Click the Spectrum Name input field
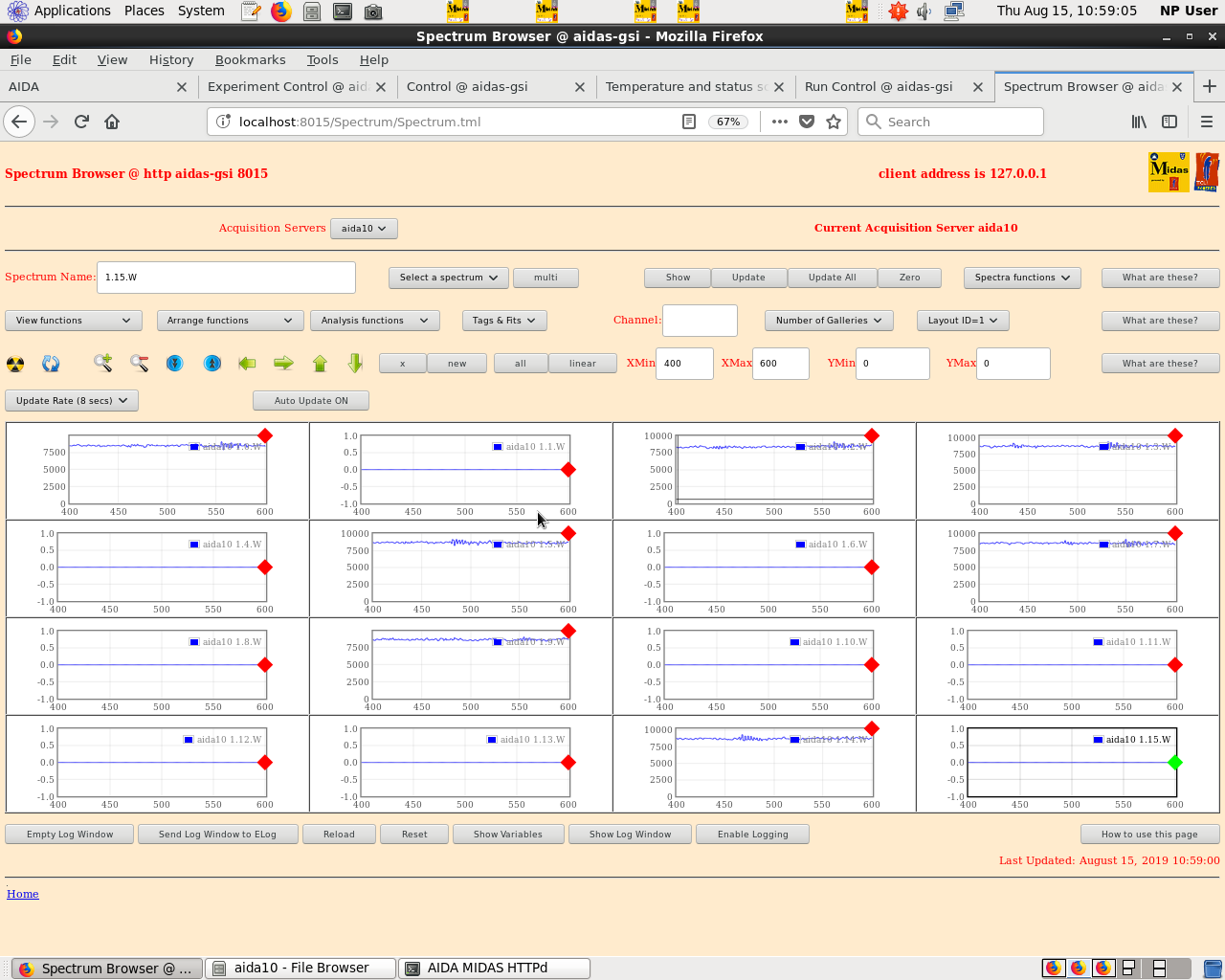This screenshot has width=1225, height=980. click(x=226, y=278)
